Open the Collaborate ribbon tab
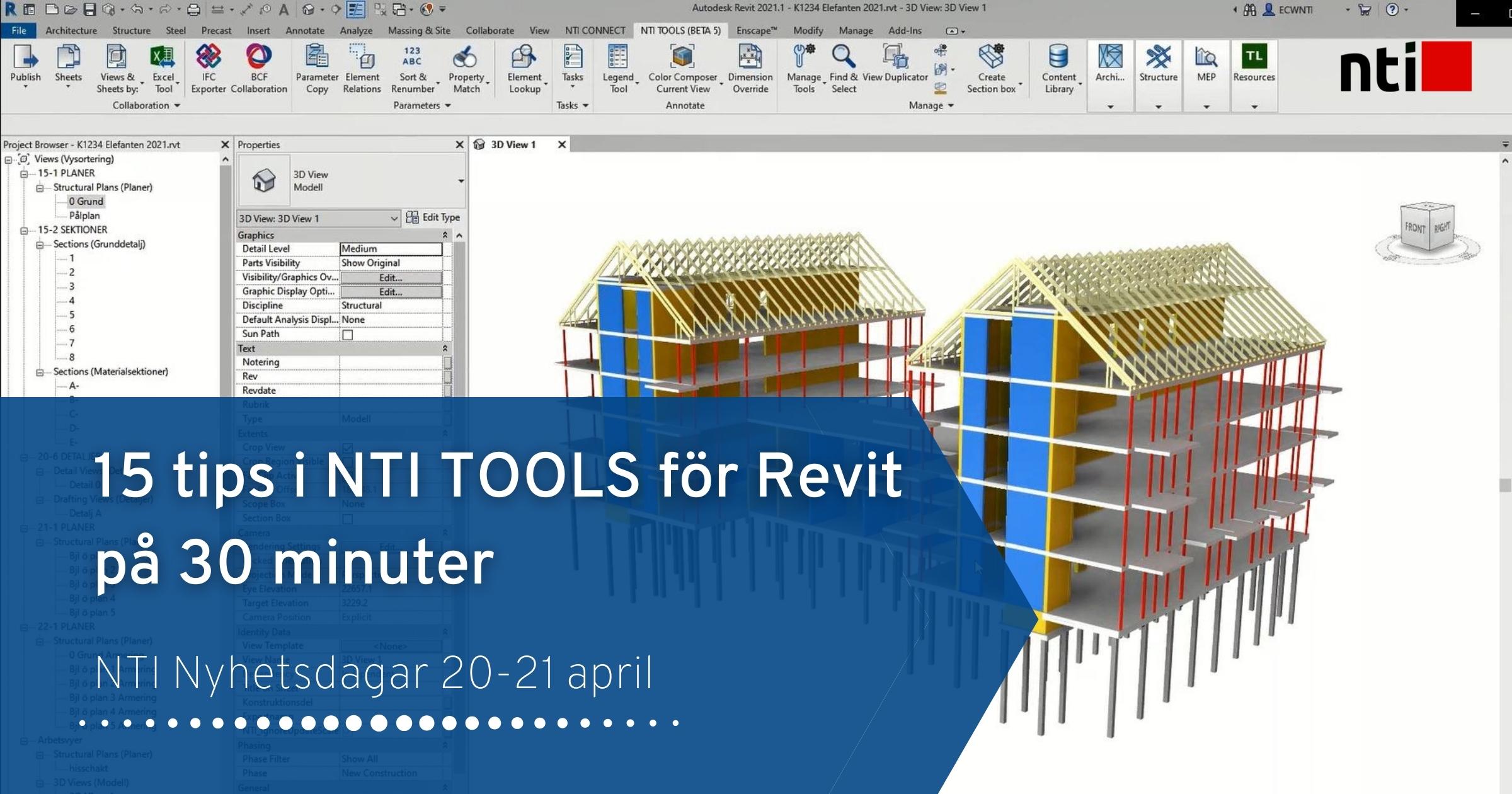The image size is (1512, 794). pos(490,30)
